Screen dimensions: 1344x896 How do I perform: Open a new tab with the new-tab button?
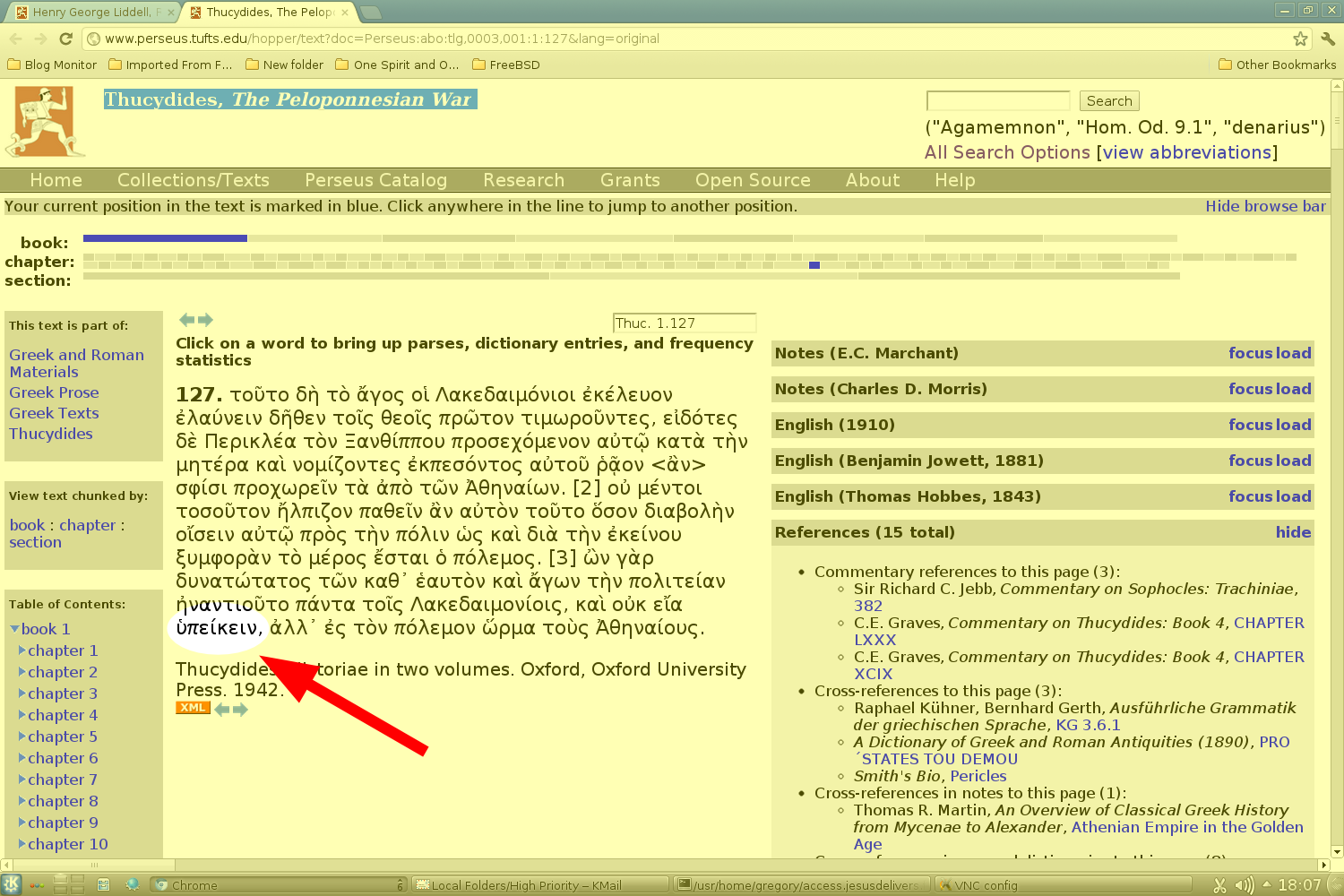point(370,13)
